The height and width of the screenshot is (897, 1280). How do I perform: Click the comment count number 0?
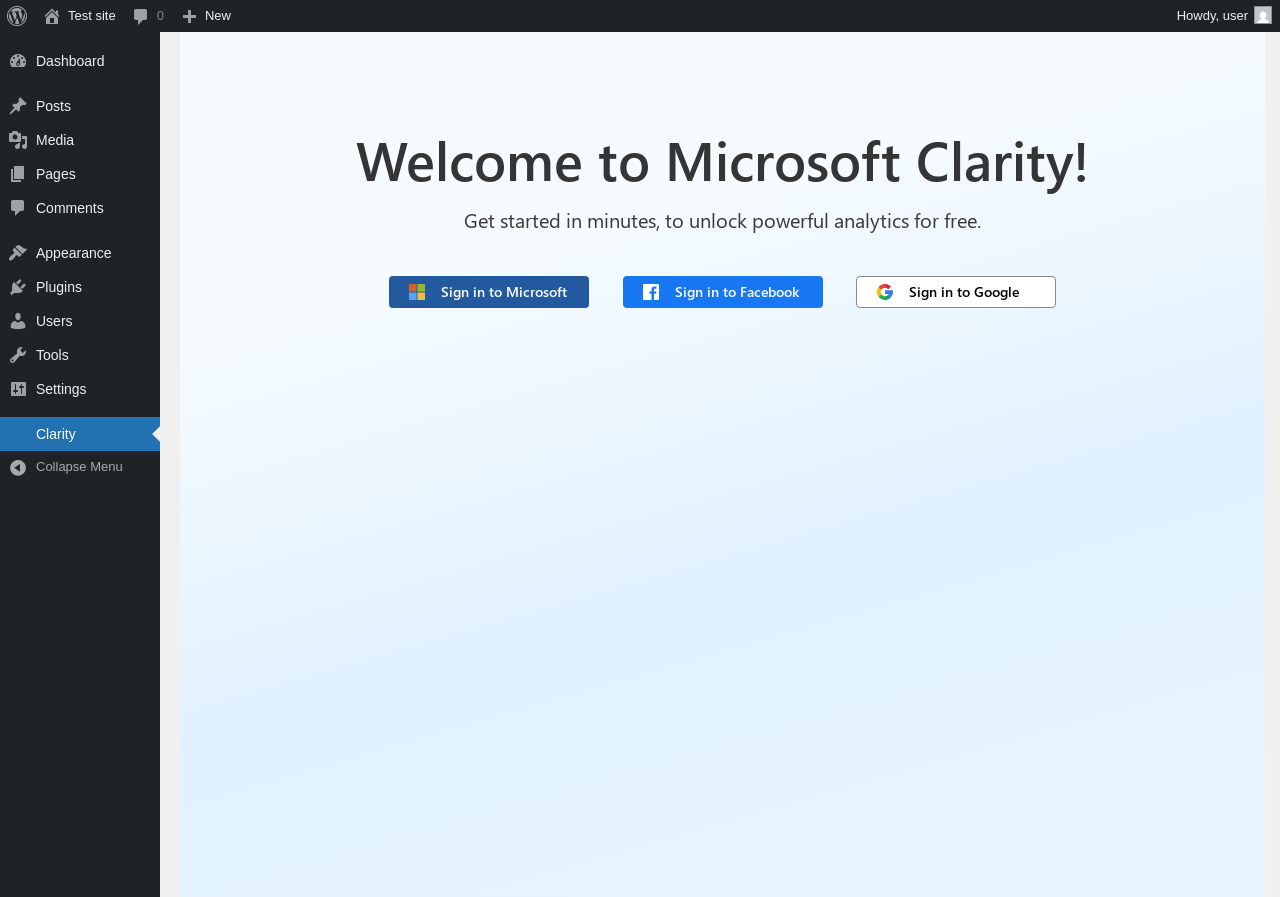click(x=160, y=16)
